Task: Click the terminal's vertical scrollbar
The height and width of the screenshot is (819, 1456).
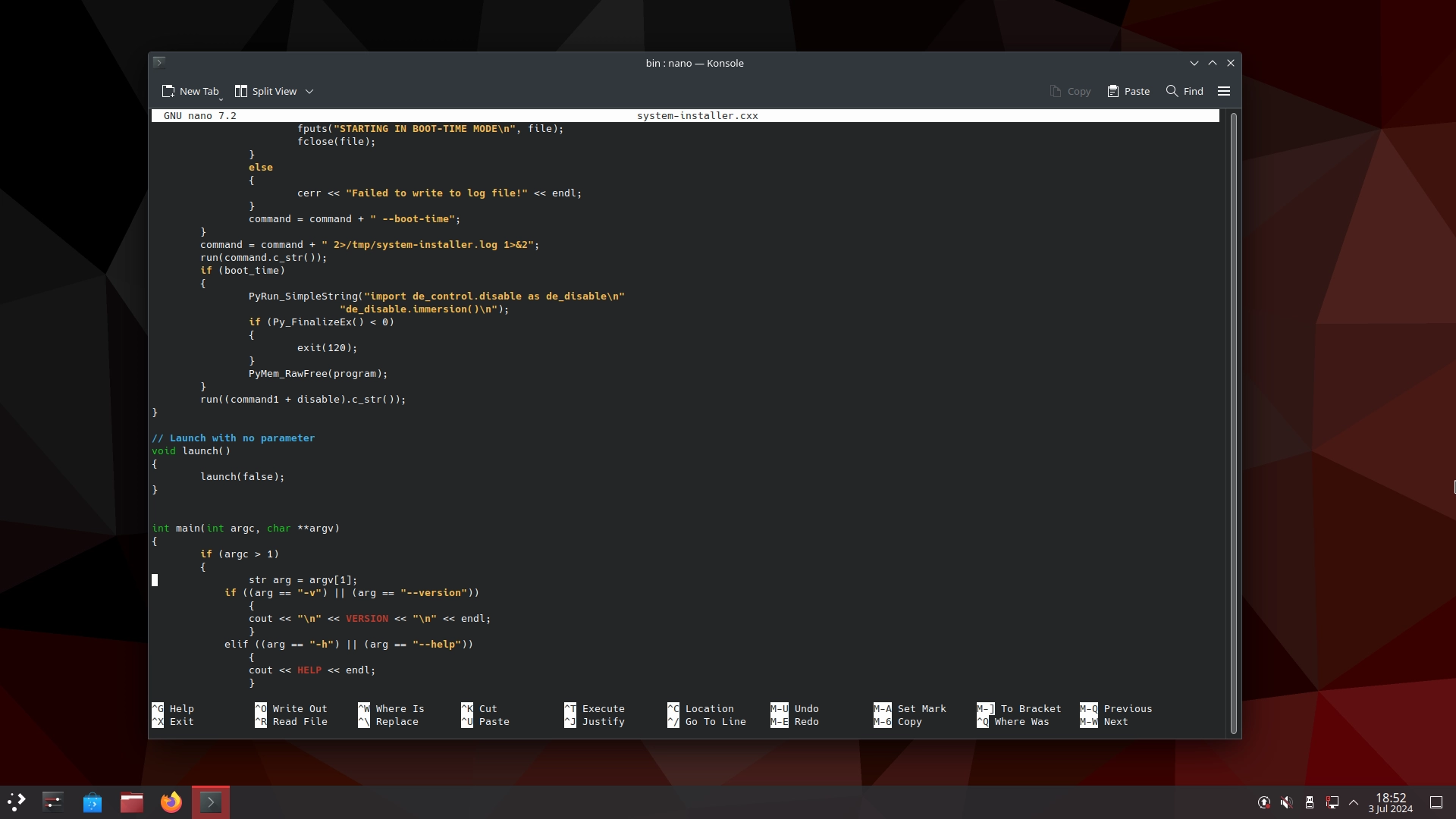Action: pyautogui.click(x=1234, y=423)
